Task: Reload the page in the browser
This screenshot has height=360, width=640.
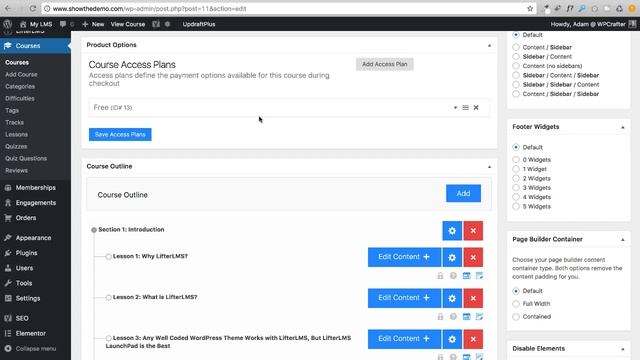Action: 33,8
